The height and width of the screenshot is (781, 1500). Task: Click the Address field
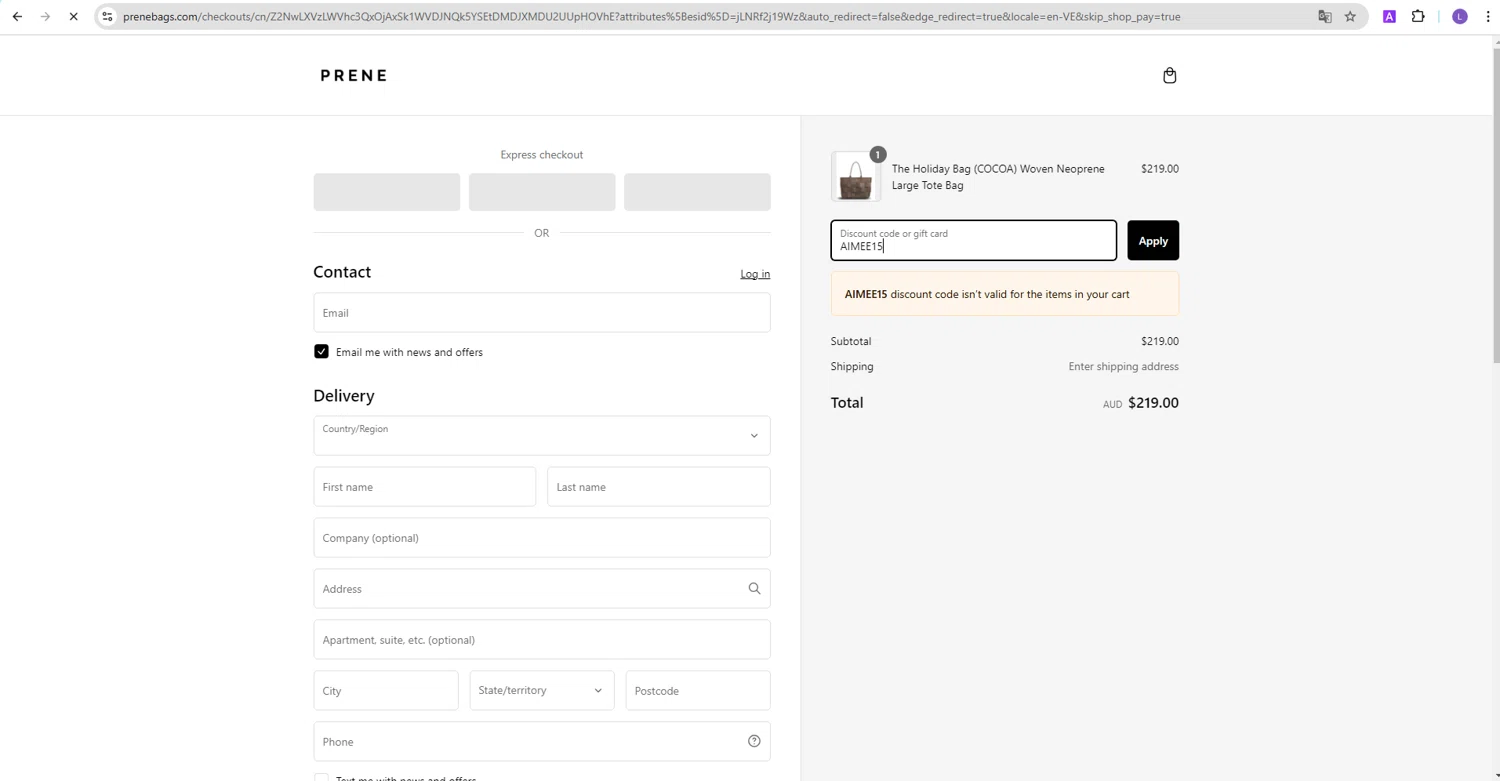point(542,589)
